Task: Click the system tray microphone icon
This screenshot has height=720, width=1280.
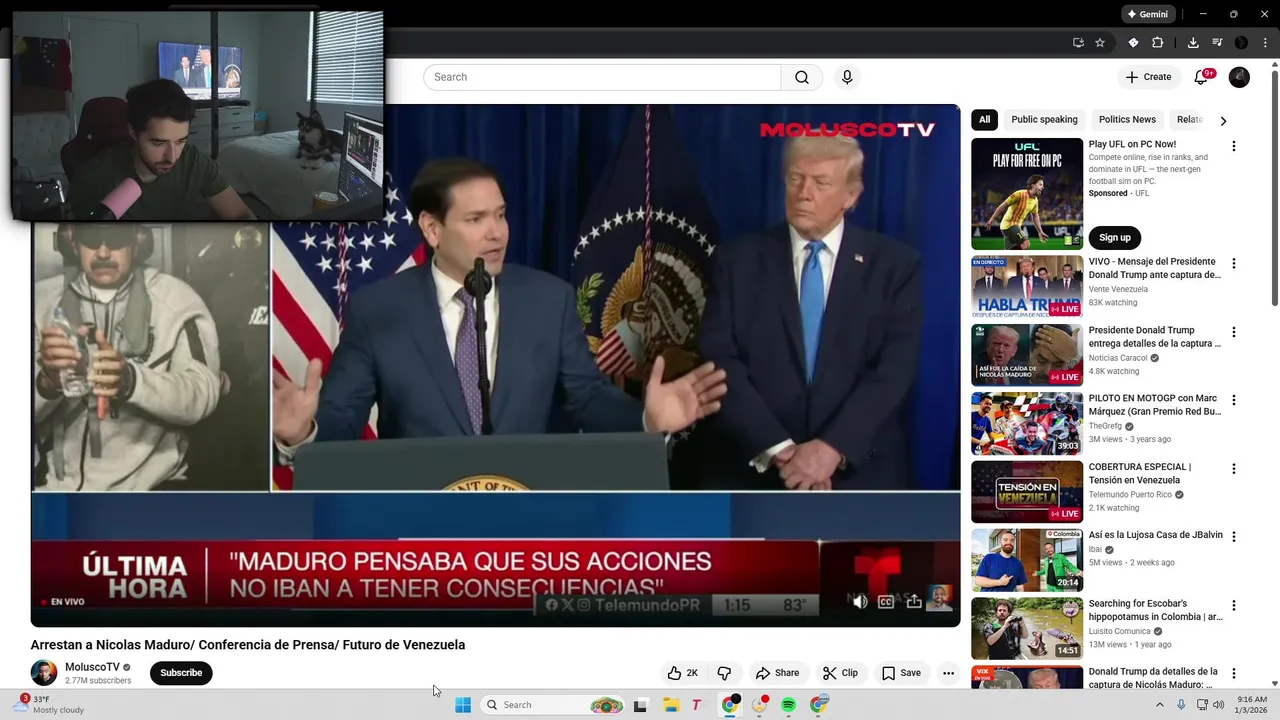Action: pos(1181,705)
